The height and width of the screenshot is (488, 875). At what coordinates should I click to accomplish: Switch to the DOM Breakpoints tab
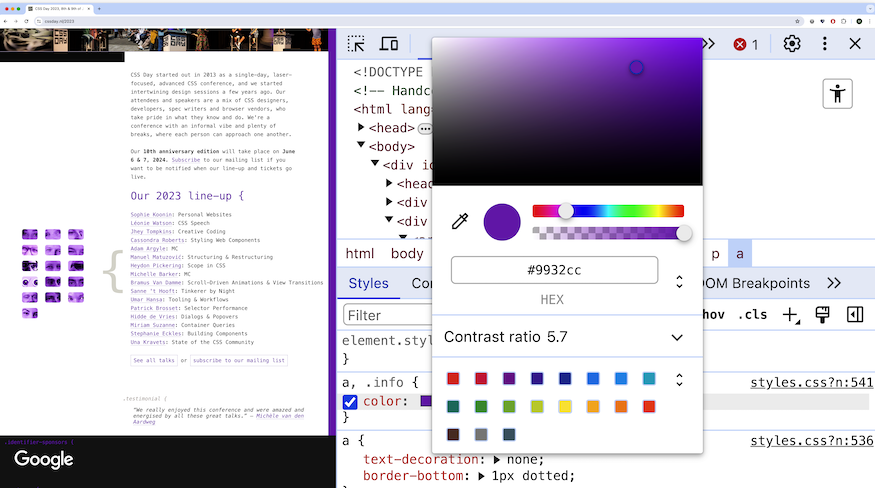point(755,284)
